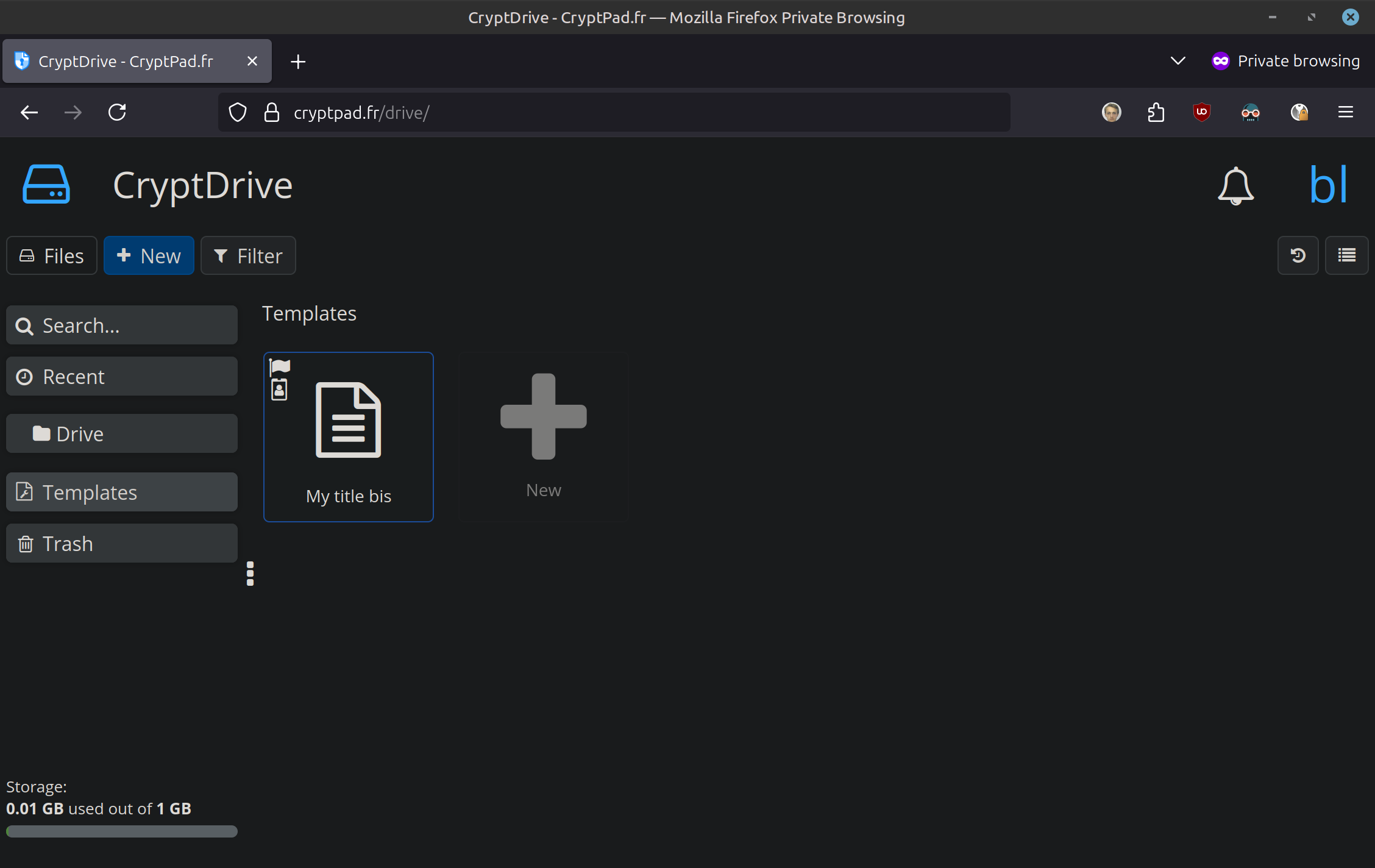The height and width of the screenshot is (868, 1375).
Task: Show Recent pads in the sidebar
Action: coord(122,377)
